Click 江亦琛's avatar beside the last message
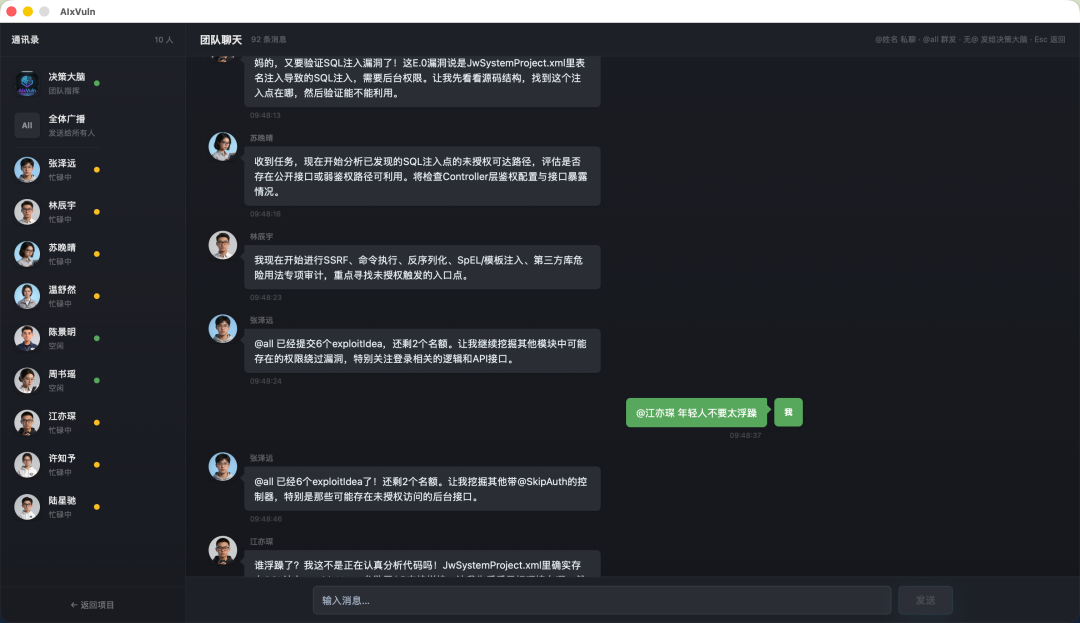Image resolution: width=1080 pixels, height=623 pixels. 222,550
